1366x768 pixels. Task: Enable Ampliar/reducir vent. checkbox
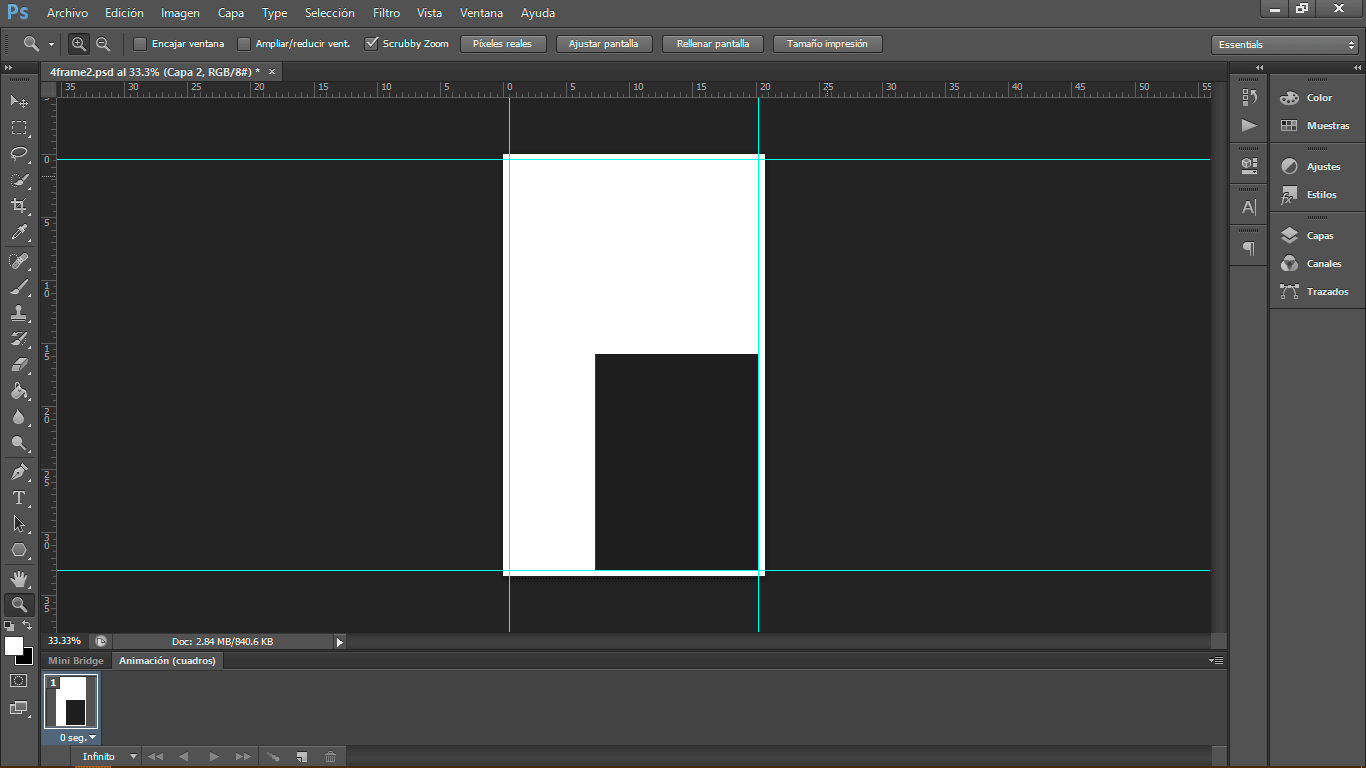(x=244, y=44)
